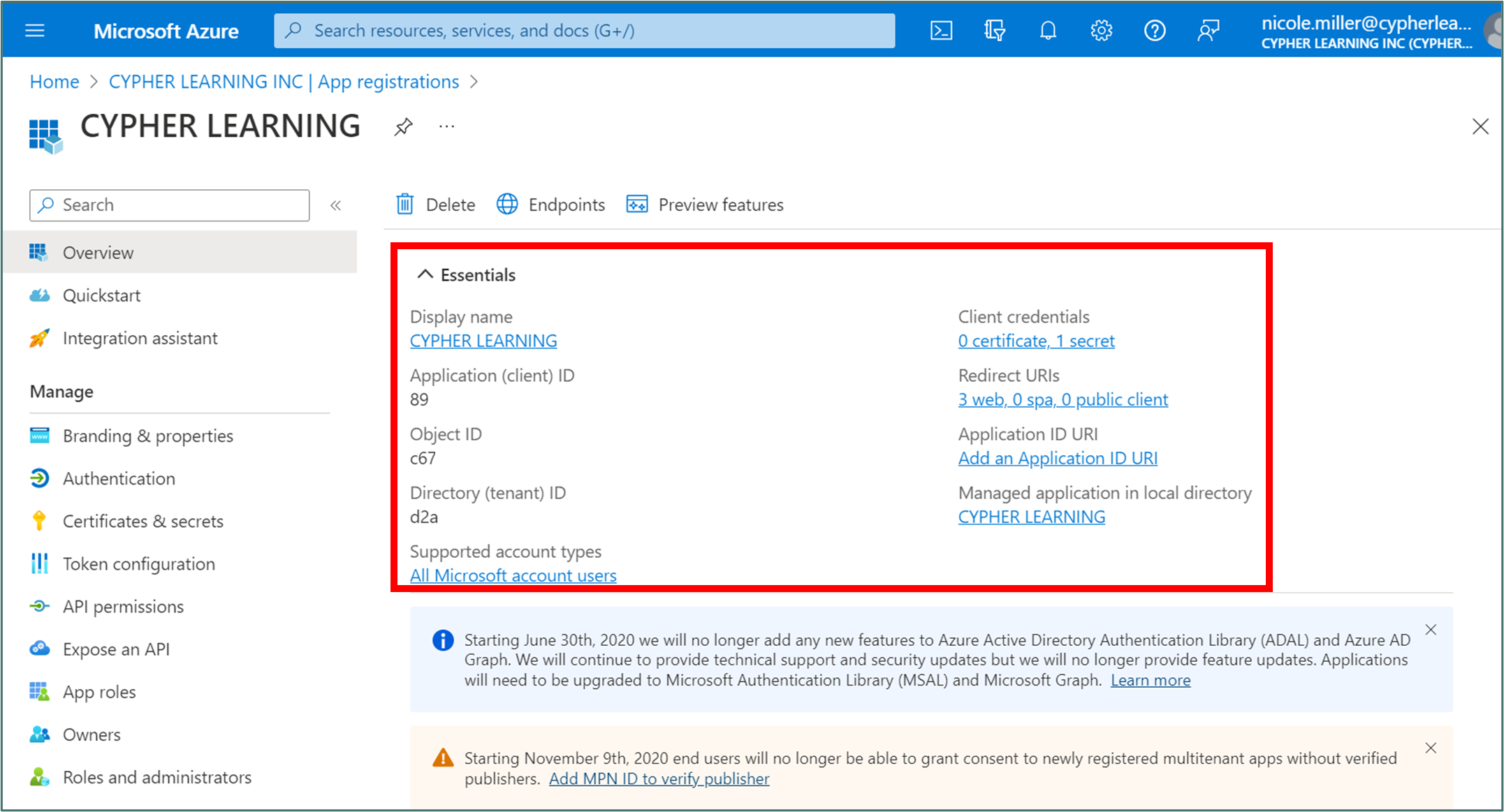Click the help question mark icon
1504x812 pixels.
(1154, 31)
